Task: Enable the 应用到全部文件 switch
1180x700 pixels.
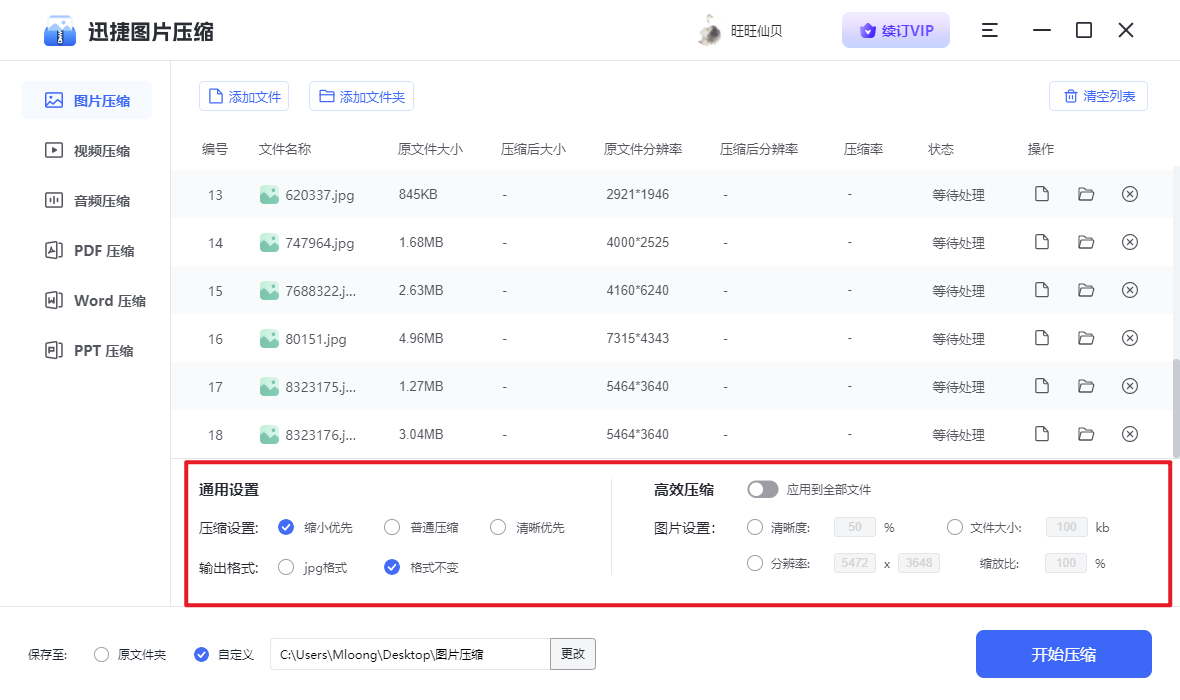Action: click(x=763, y=489)
